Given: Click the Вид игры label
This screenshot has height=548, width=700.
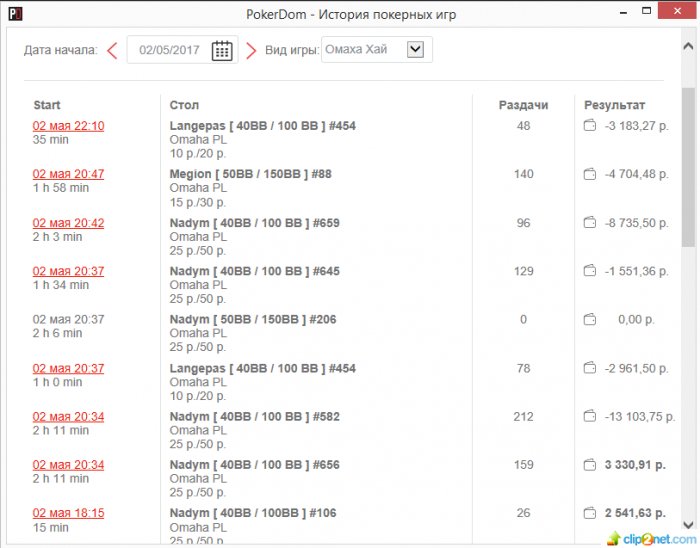Looking at the screenshot, I should (x=292, y=50).
